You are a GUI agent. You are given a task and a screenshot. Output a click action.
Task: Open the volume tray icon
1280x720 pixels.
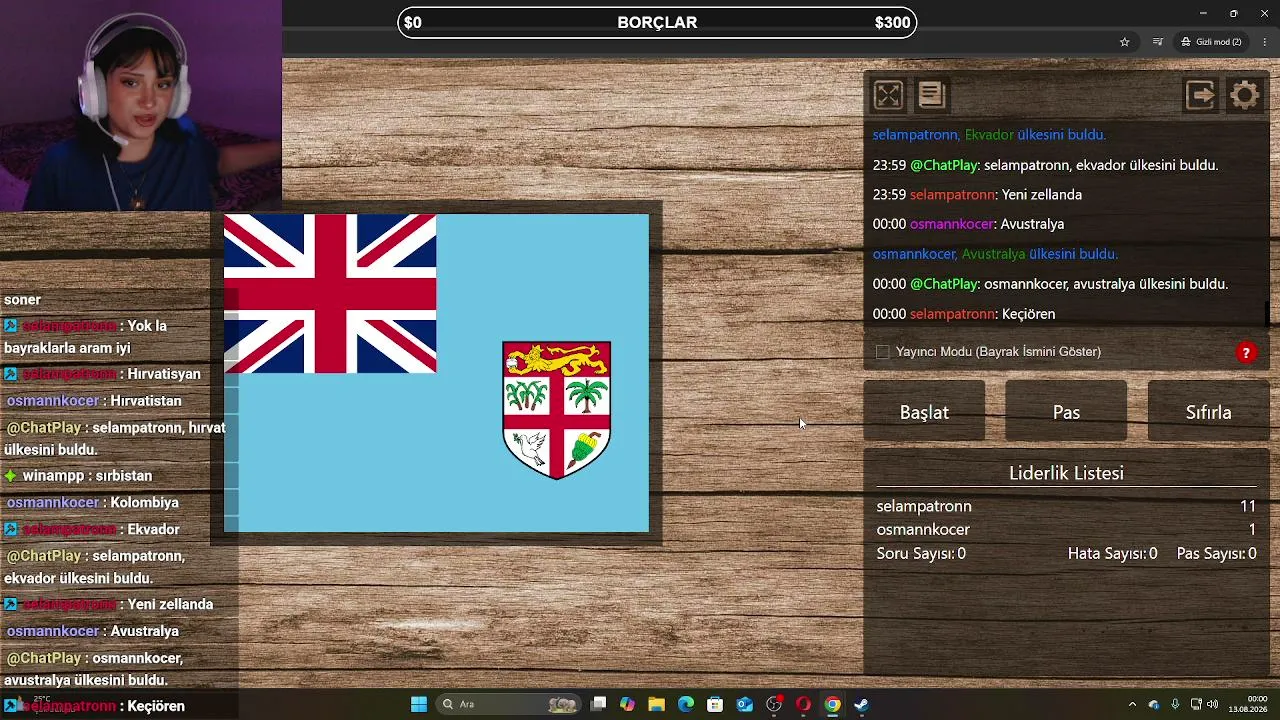1212,705
